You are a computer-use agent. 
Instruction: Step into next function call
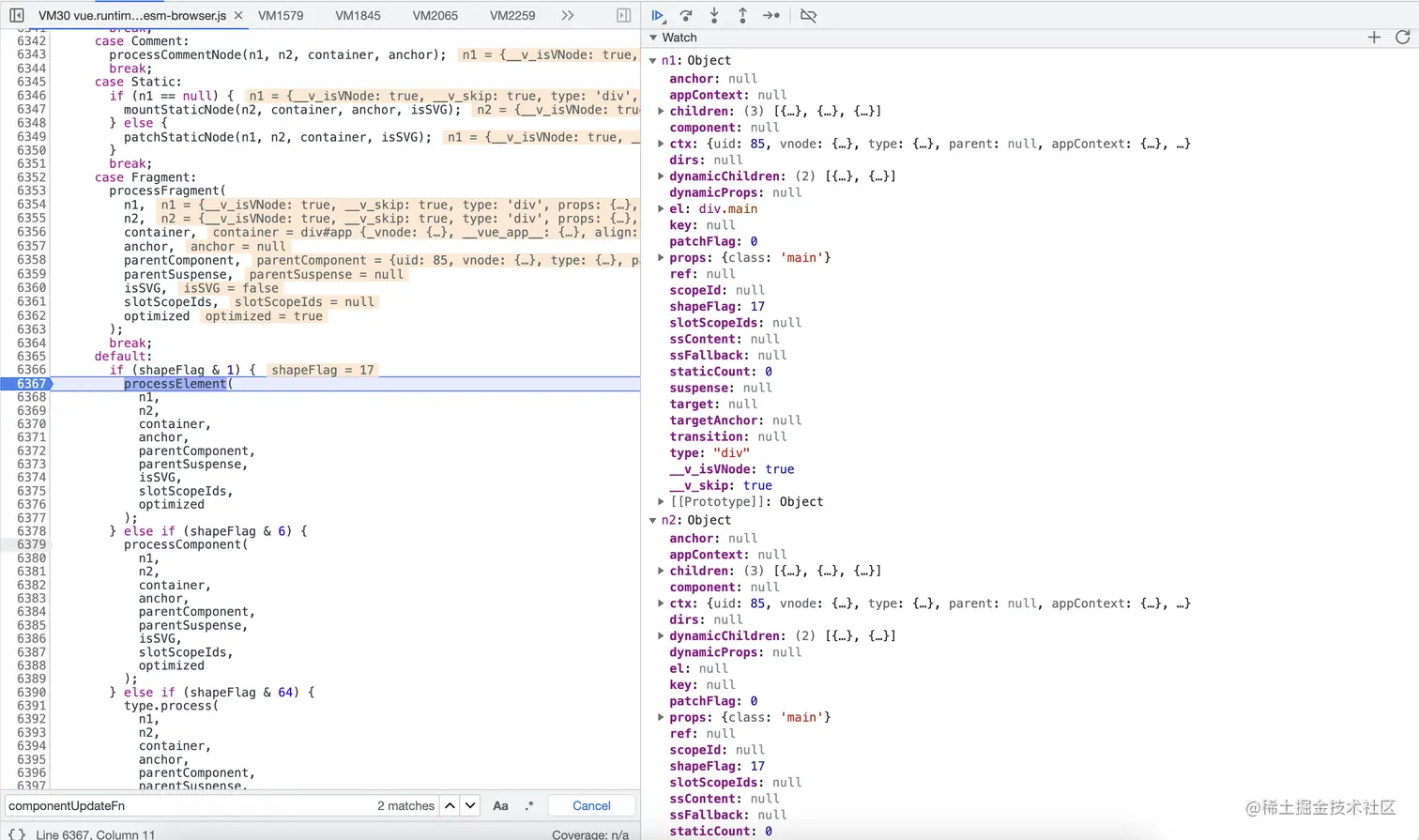point(714,15)
